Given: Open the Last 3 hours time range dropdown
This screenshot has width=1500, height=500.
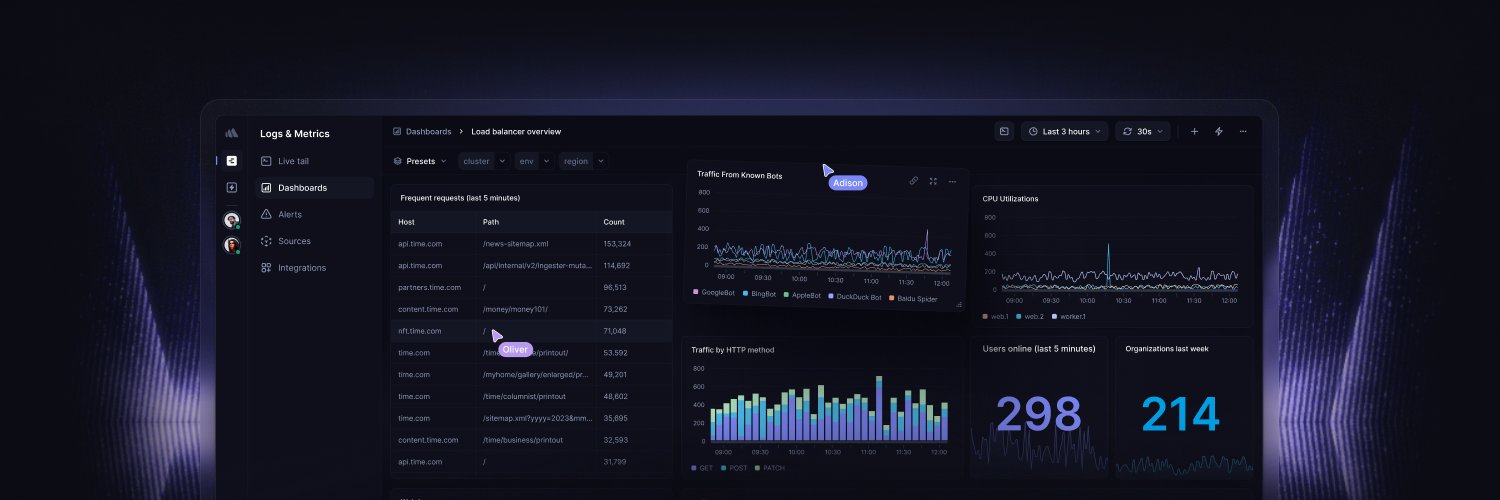Looking at the screenshot, I should tap(1064, 131).
